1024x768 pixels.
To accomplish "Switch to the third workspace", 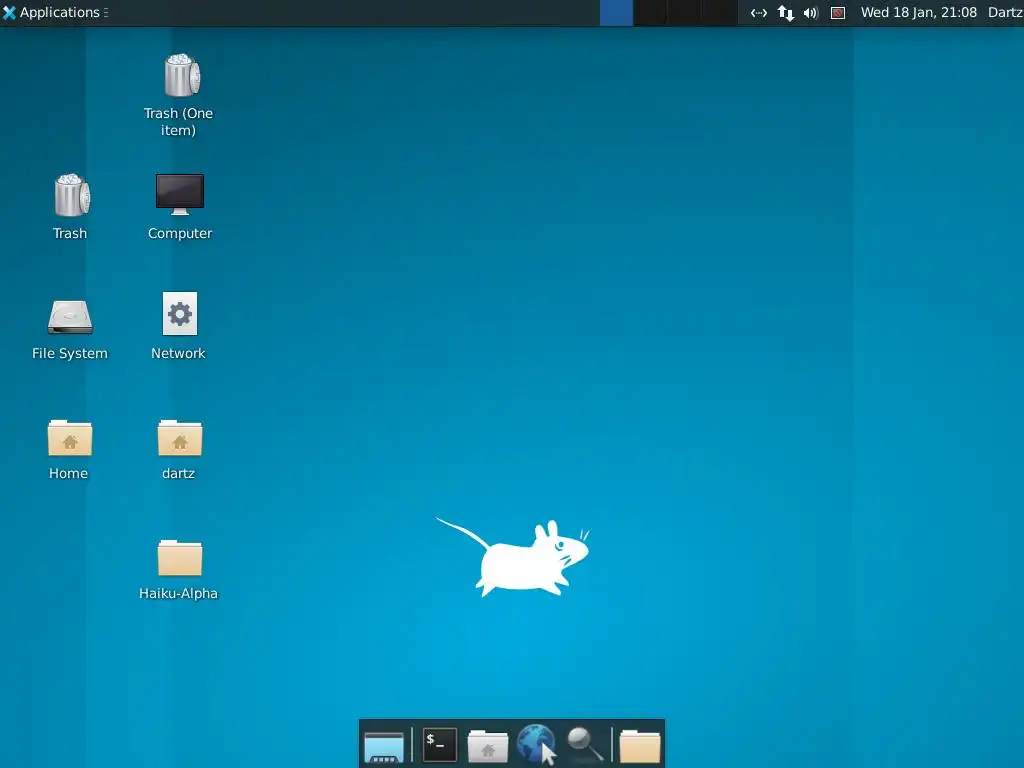I will pos(684,13).
